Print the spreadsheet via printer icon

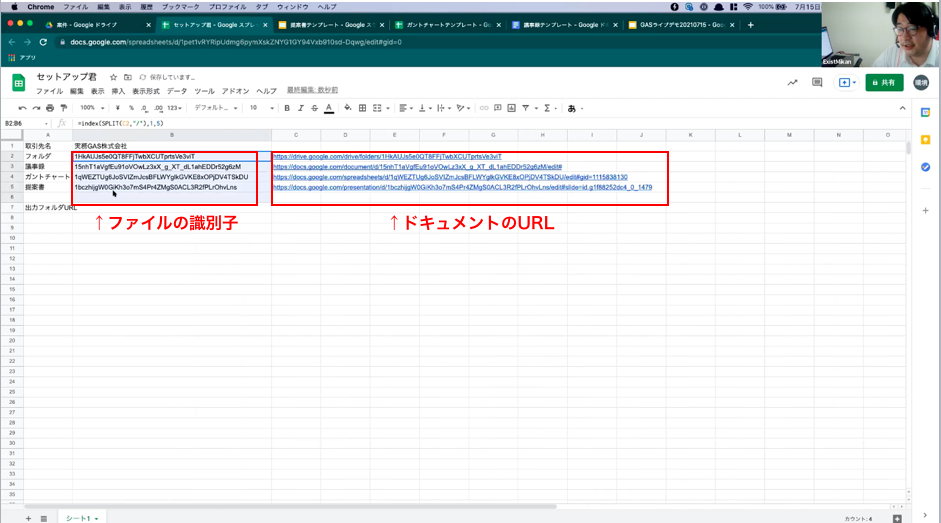click(x=50, y=108)
